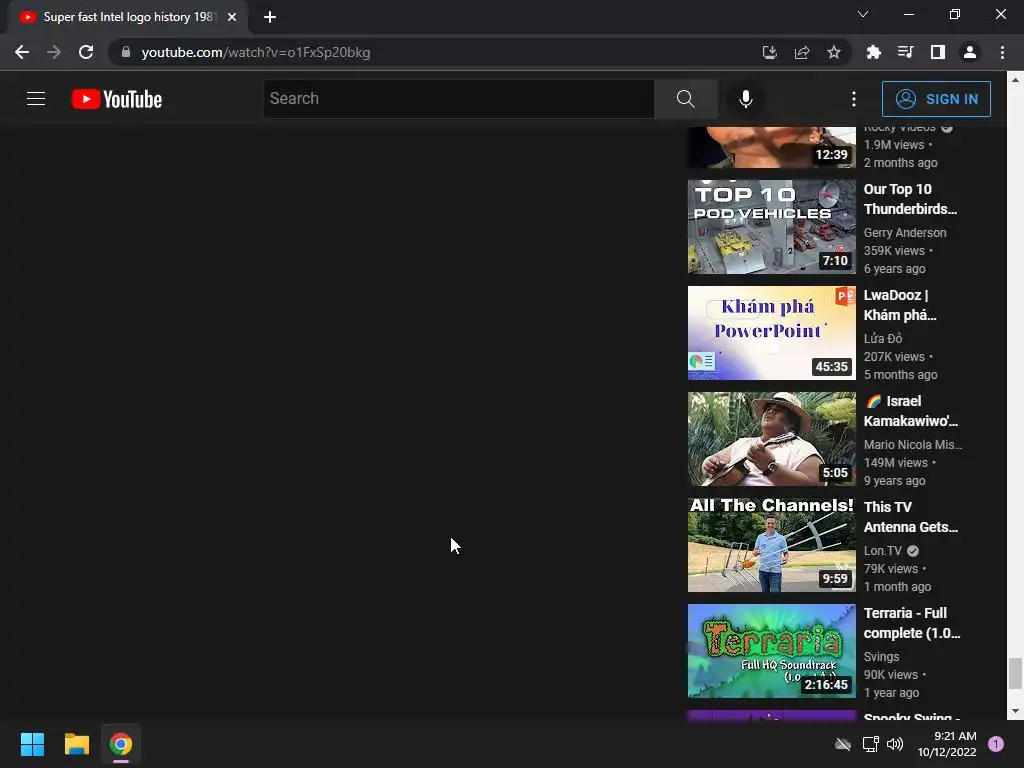Click the Lửa Đỏ channel name
The height and width of the screenshot is (768, 1024).
[883, 338]
